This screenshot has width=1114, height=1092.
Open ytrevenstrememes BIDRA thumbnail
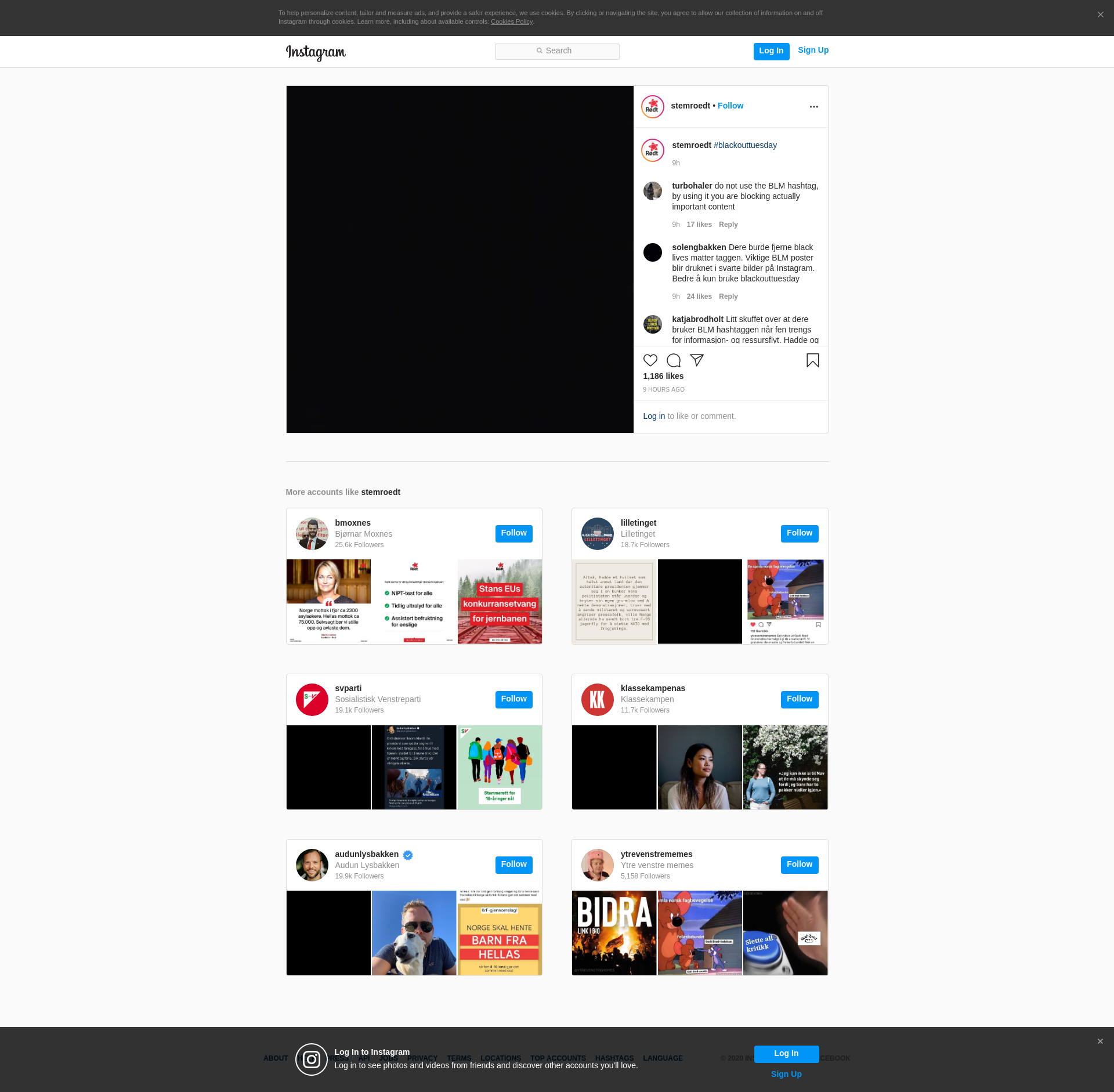(614, 933)
